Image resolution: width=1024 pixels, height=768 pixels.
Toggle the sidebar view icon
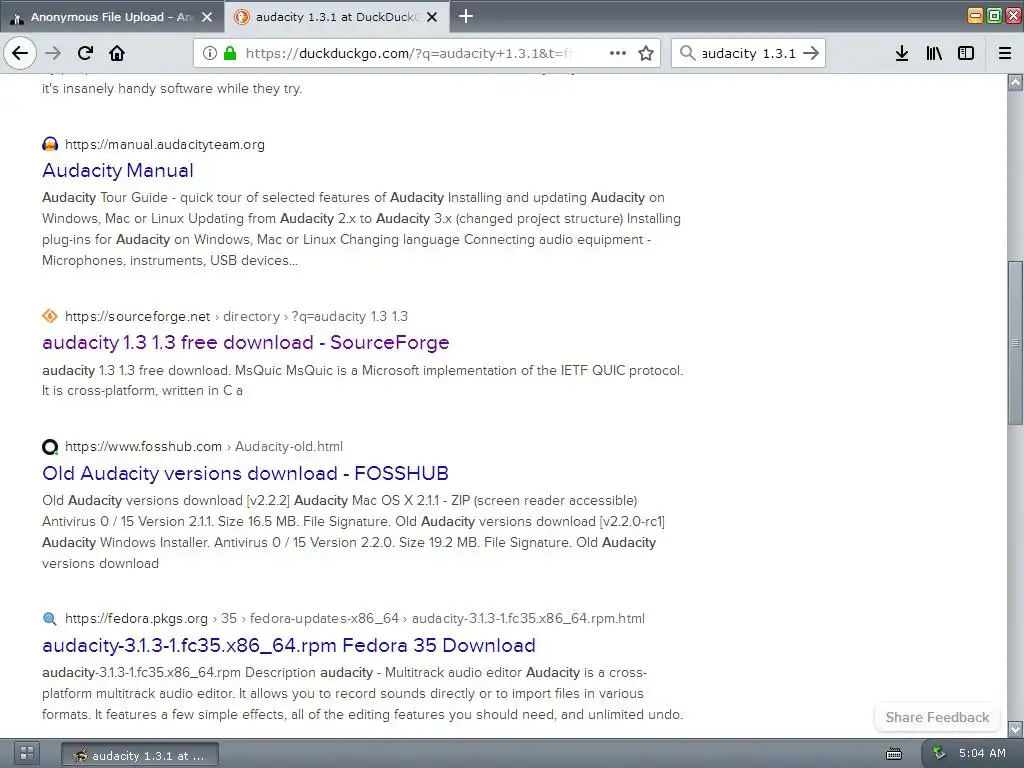click(x=966, y=53)
